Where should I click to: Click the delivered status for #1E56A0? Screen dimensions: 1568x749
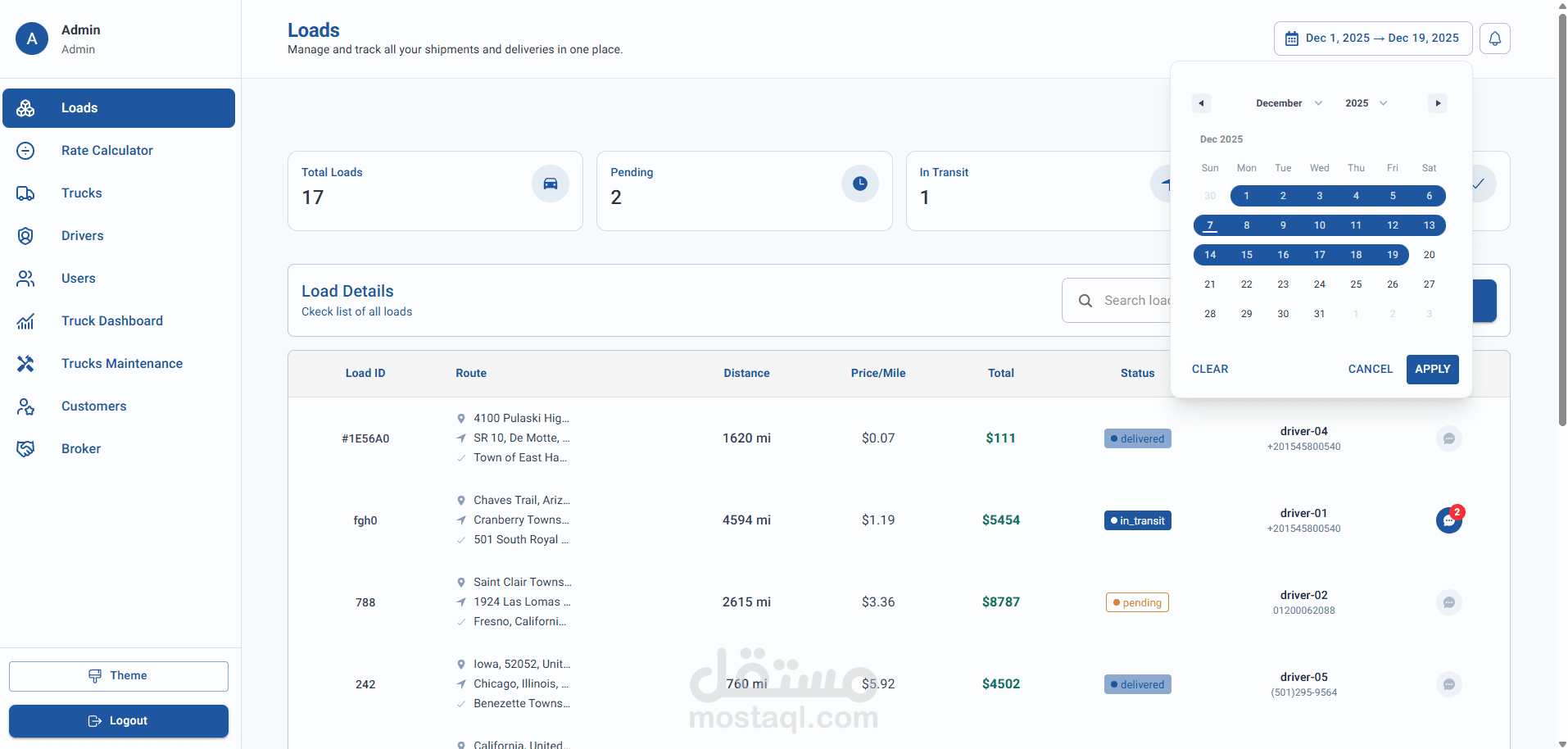point(1138,438)
